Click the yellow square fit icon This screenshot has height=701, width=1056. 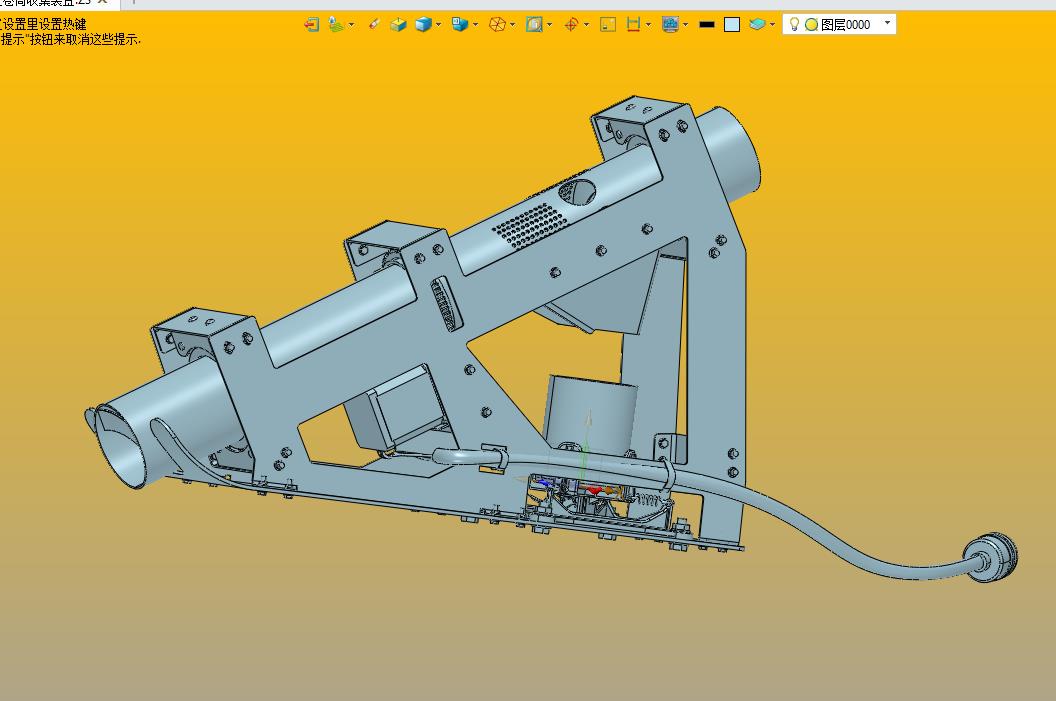pyautogui.click(x=608, y=25)
